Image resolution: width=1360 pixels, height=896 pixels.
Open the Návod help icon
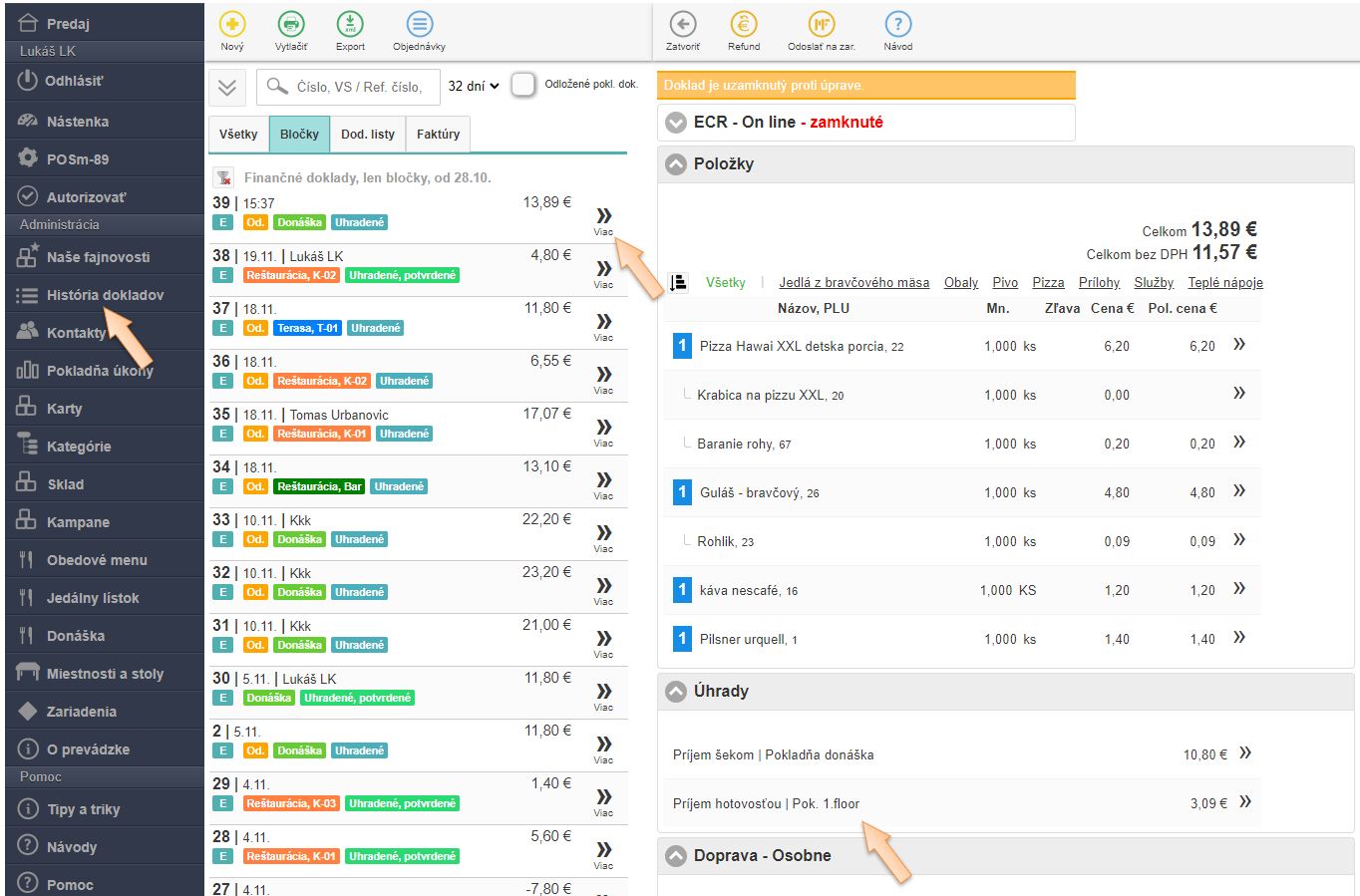(897, 25)
